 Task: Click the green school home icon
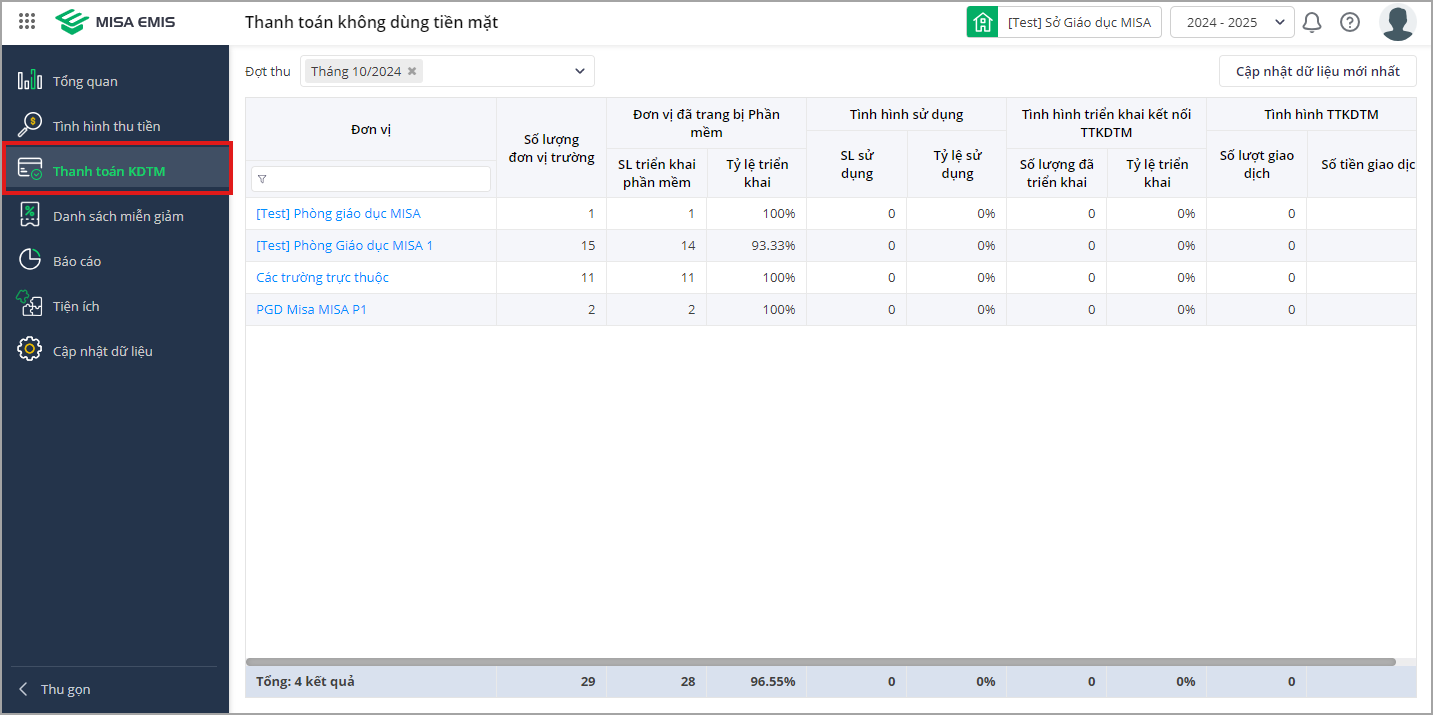tap(982, 22)
